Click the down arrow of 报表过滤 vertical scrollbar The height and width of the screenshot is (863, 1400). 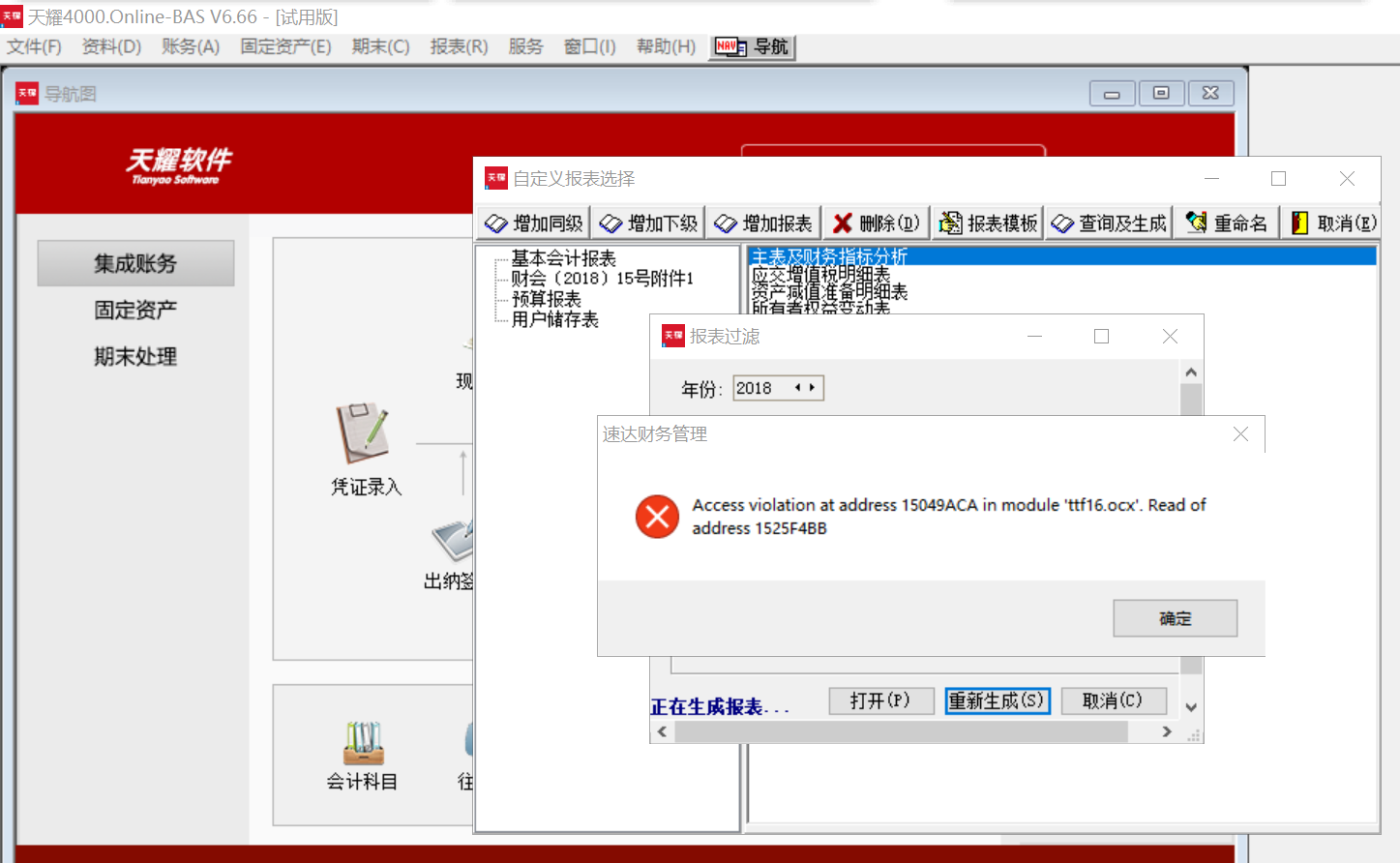(1191, 707)
